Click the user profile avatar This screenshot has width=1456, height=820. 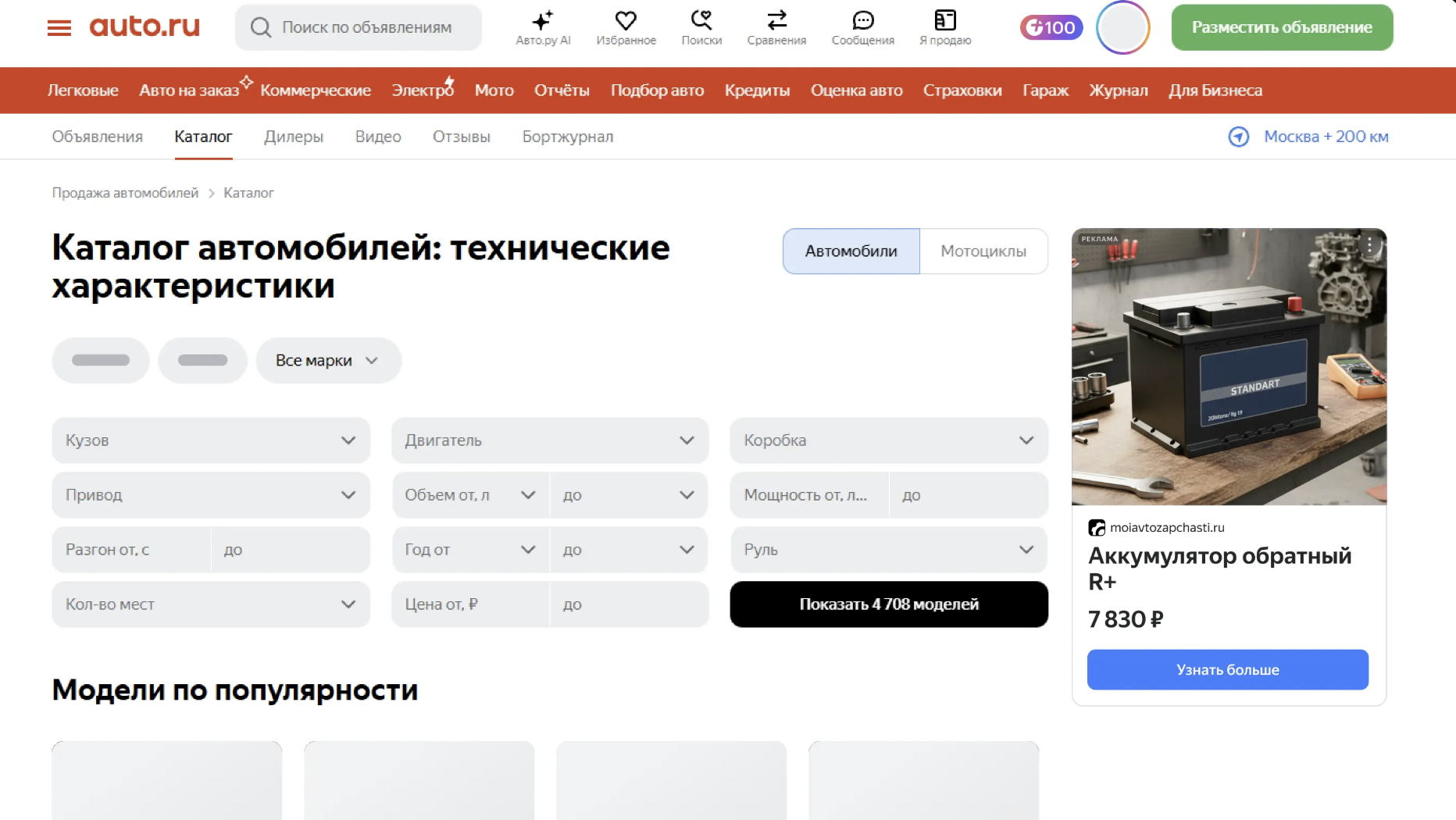click(1122, 28)
